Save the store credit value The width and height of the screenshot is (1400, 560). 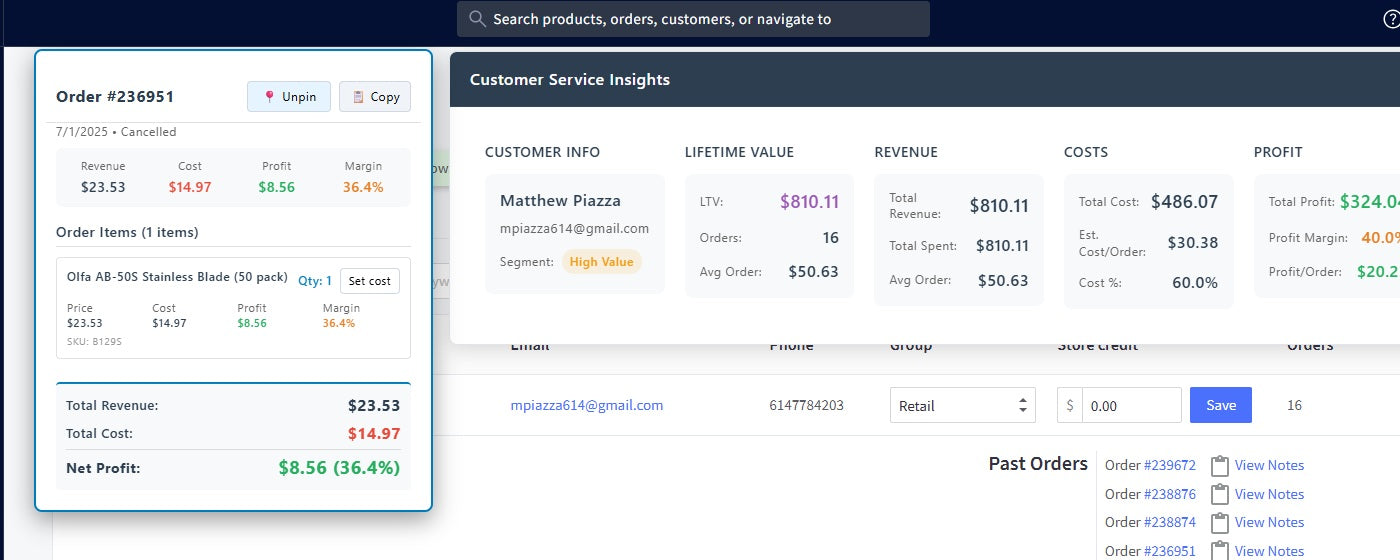[x=1220, y=405]
